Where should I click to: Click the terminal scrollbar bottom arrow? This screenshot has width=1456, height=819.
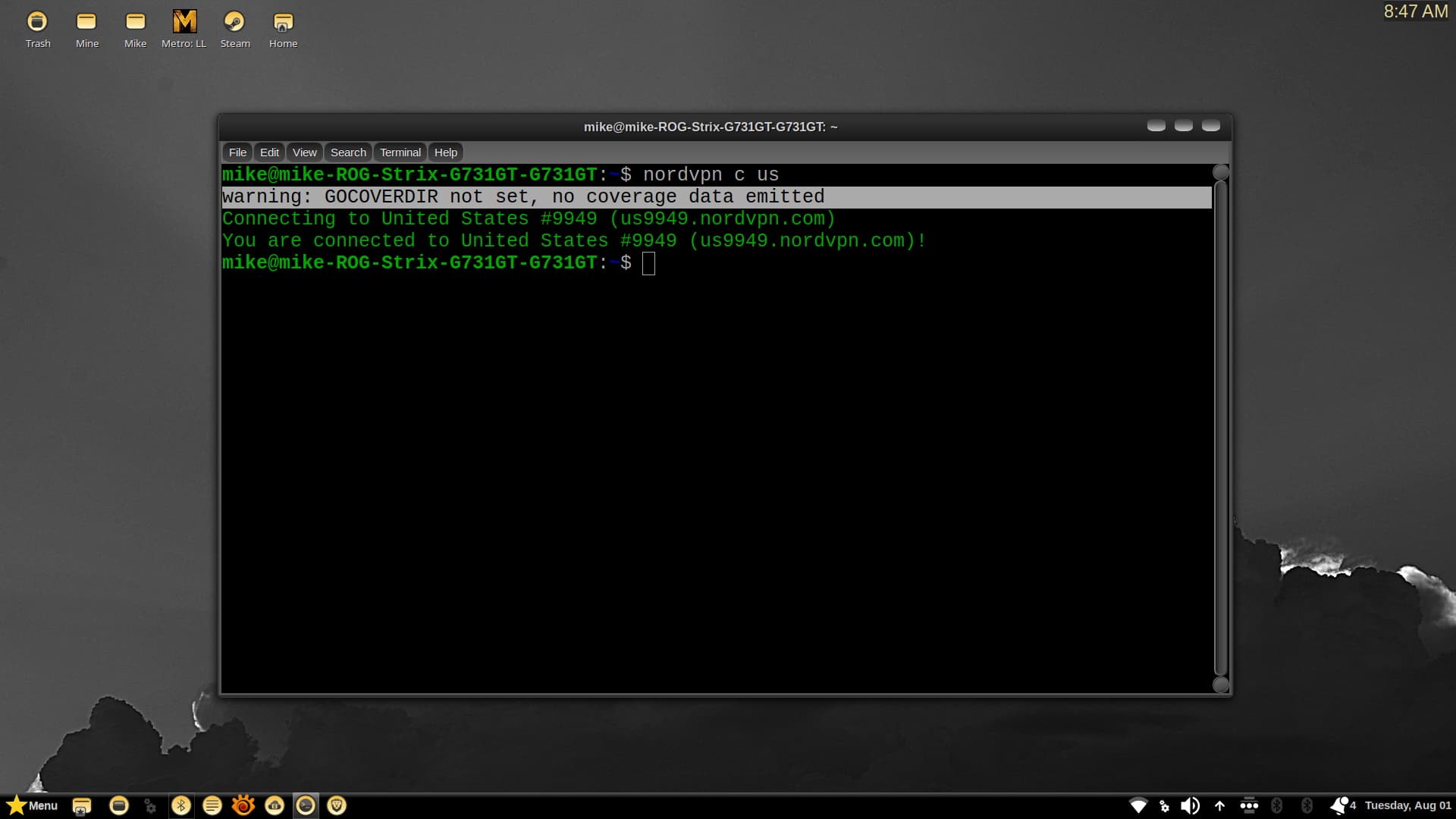point(1221,685)
